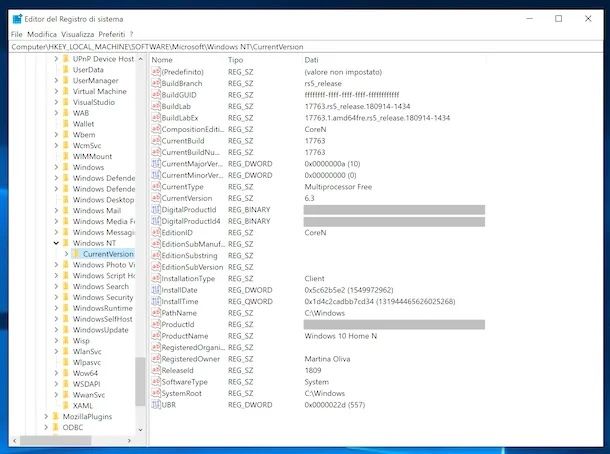610x454 pixels.
Task: Click the tree vertical scrollbar thumb
Action: 140,381
